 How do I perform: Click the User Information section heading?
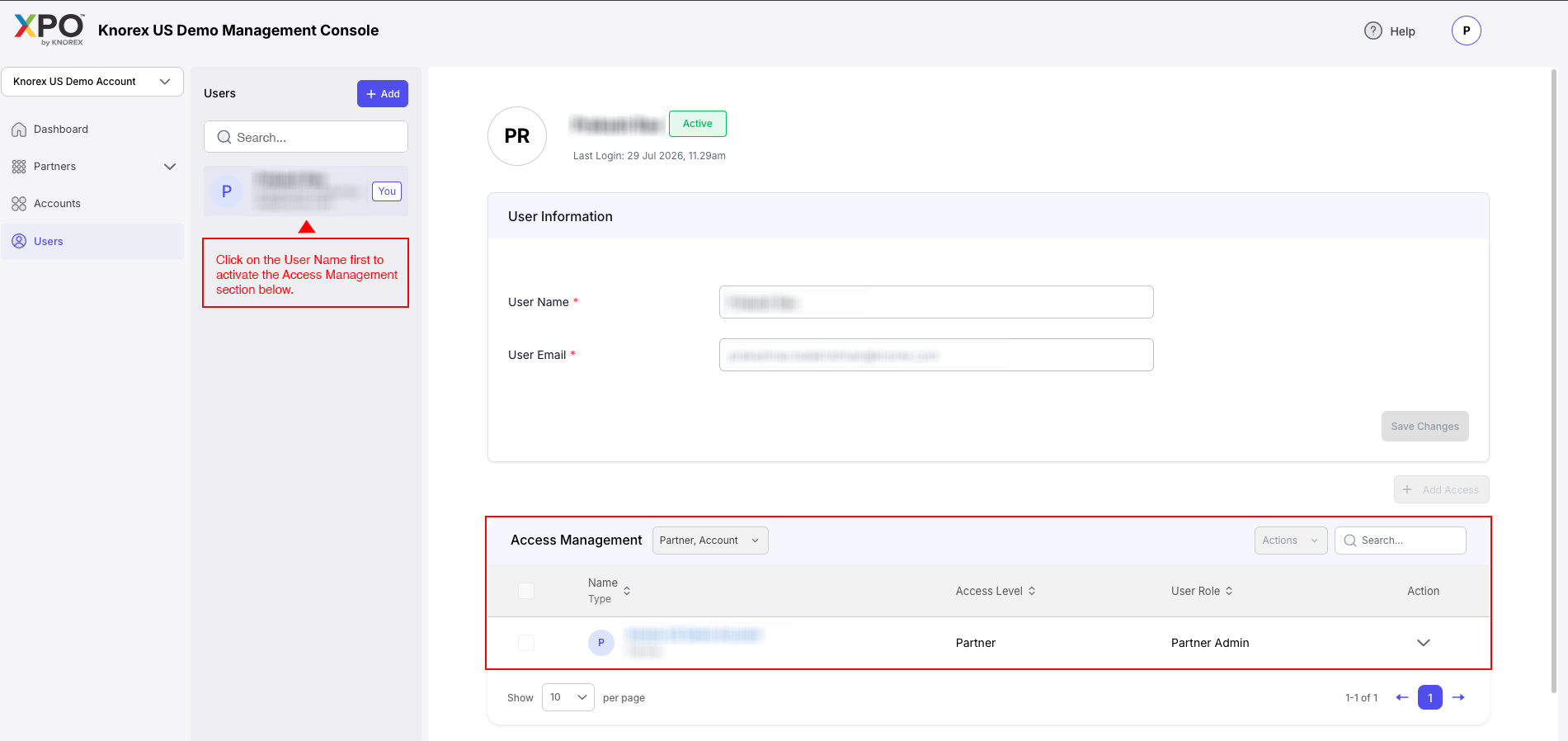[x=560, y=216]
